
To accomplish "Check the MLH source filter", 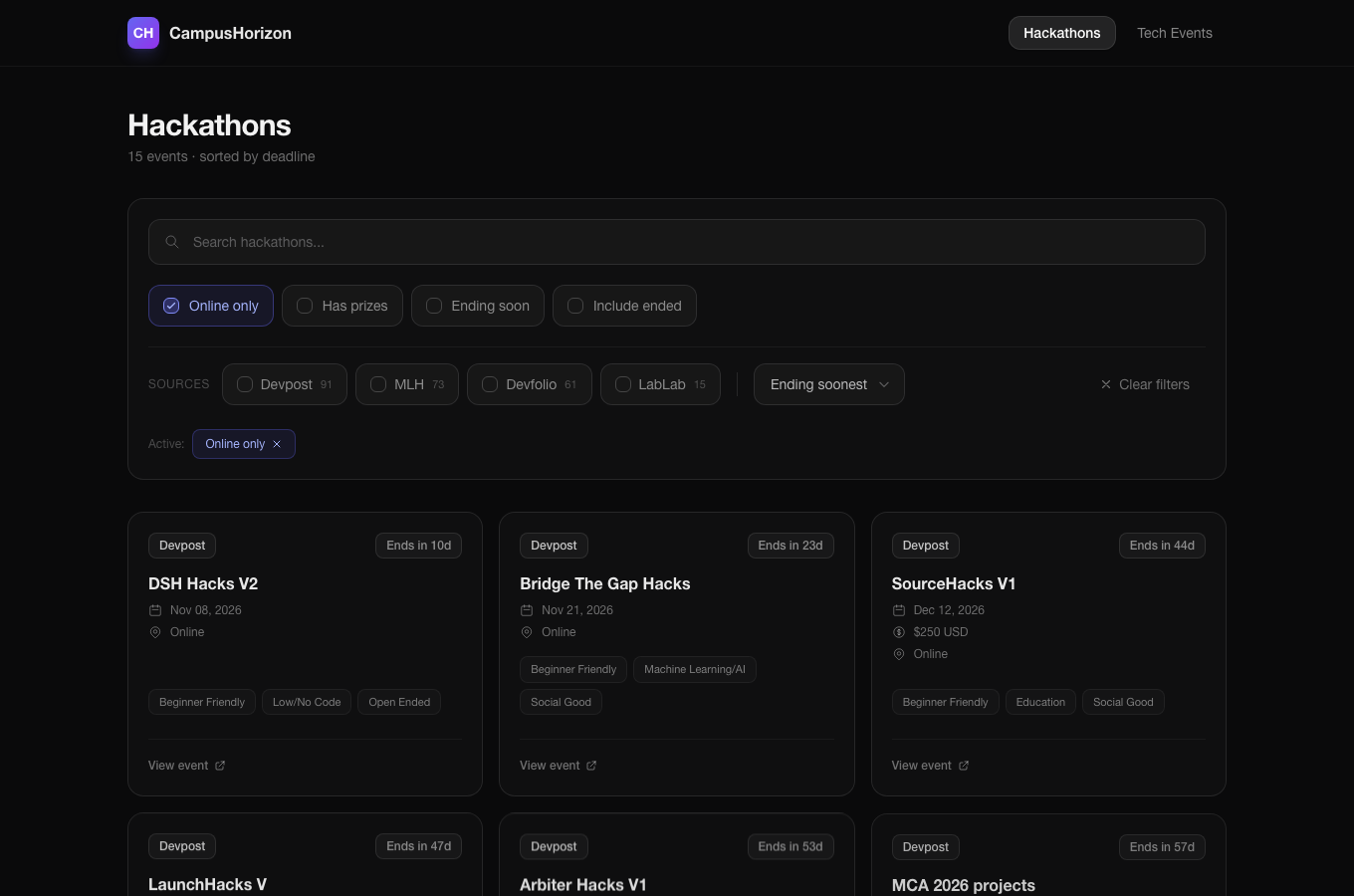I will tap(407, 384).
